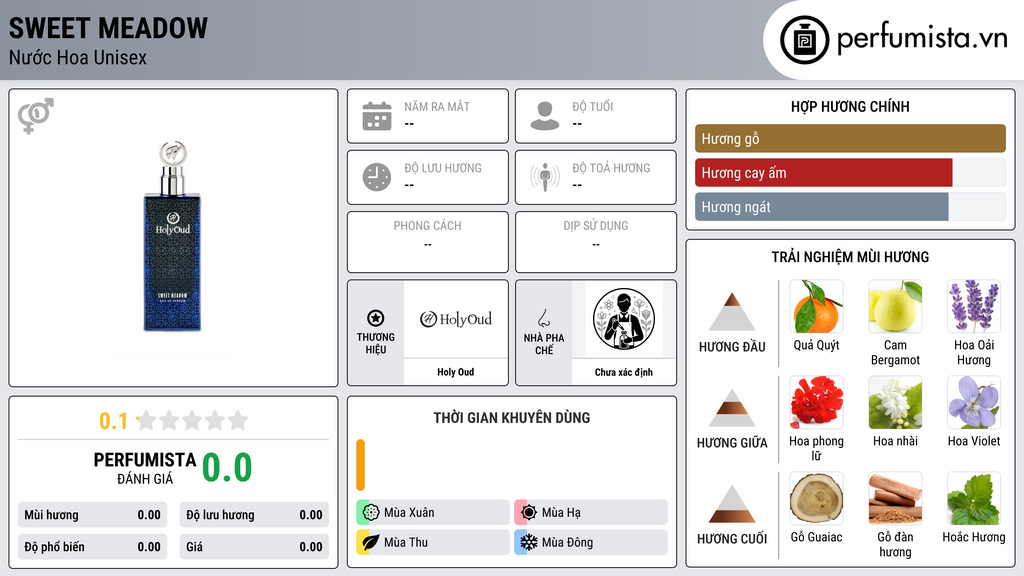Click the Hợp hương chính heading

tap(850, 106)
